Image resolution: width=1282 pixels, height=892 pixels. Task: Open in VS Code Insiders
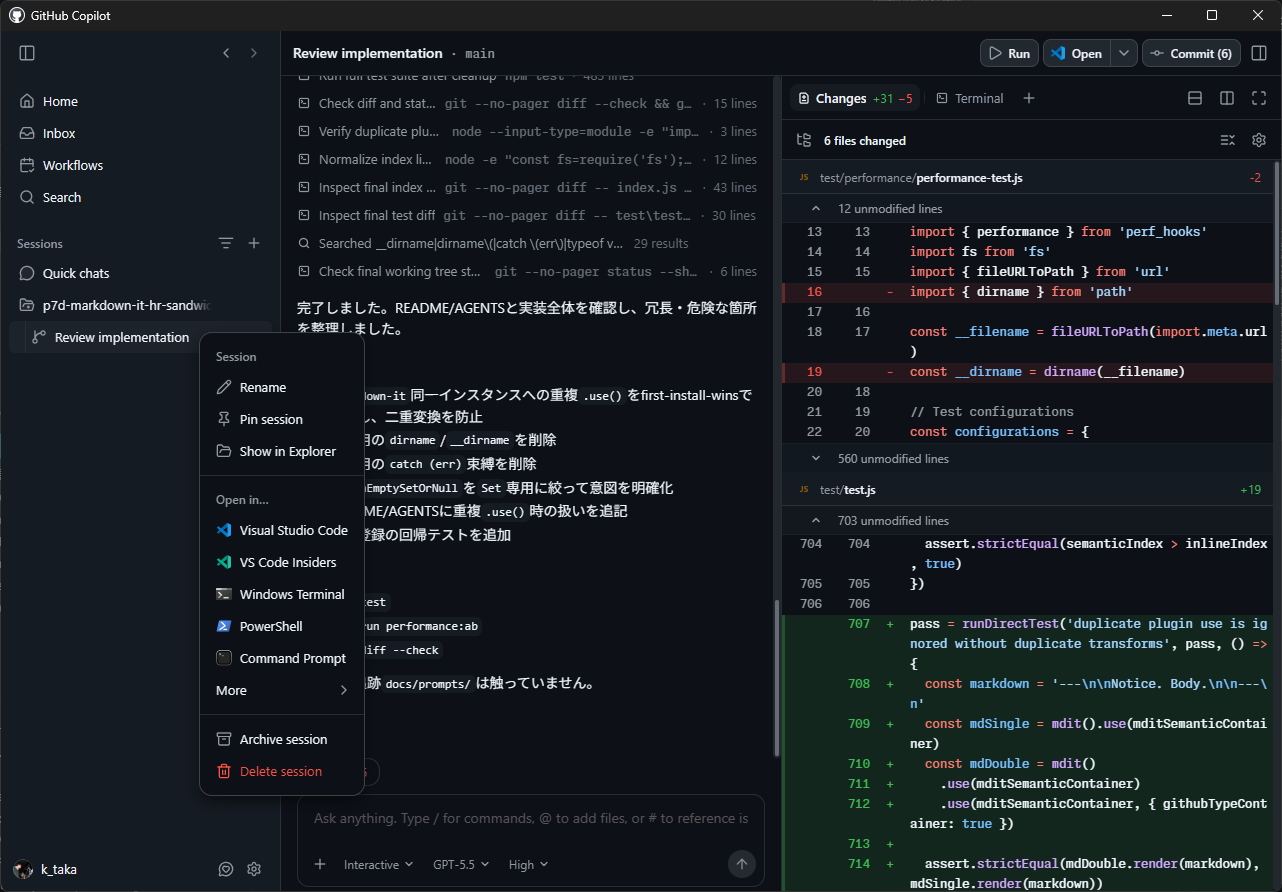[282, 562]
